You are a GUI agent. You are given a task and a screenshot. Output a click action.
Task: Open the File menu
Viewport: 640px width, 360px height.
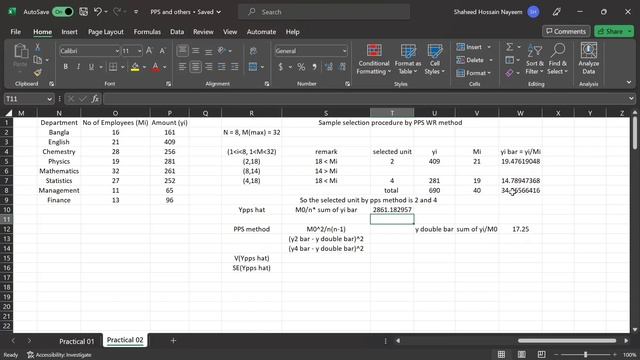point(16,31)
